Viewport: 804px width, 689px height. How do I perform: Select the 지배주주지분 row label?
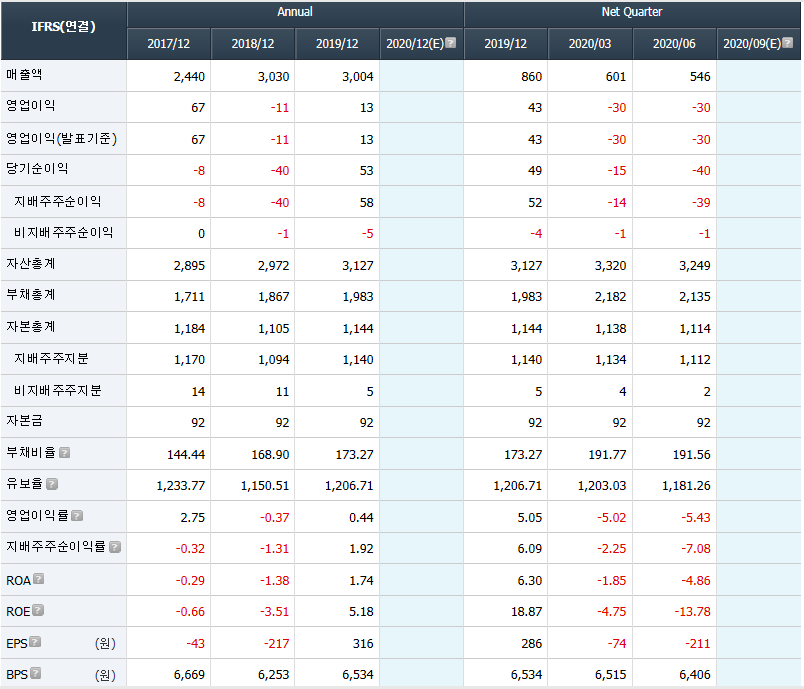pyautogui.click(x=51, y=358)
